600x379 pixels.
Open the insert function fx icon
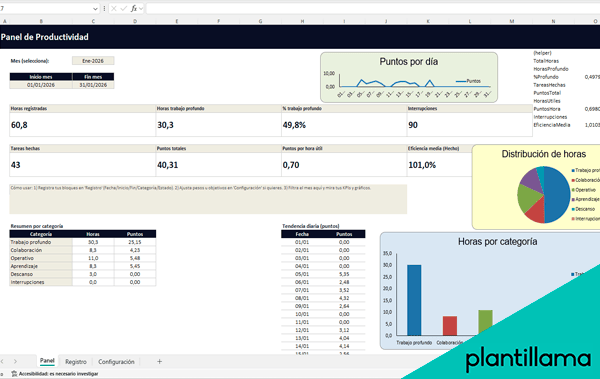(x=134, y=8)
